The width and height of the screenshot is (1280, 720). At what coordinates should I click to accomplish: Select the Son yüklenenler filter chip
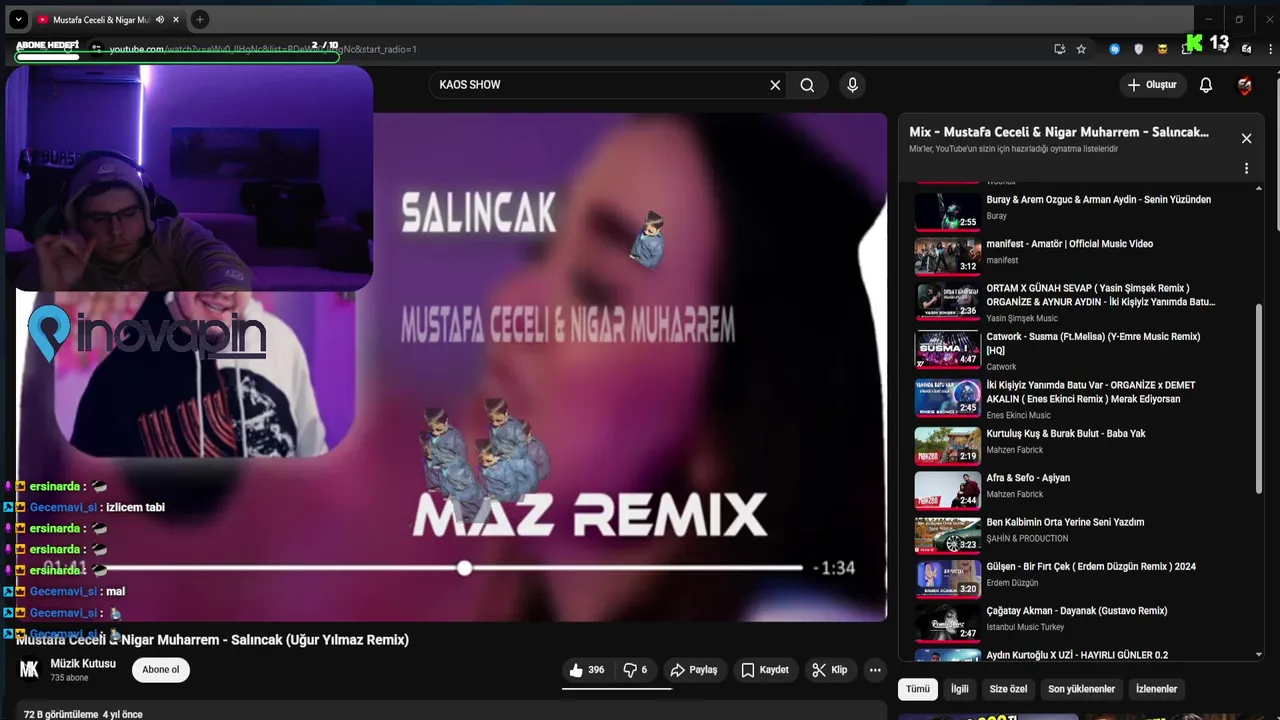(1081, 689)
